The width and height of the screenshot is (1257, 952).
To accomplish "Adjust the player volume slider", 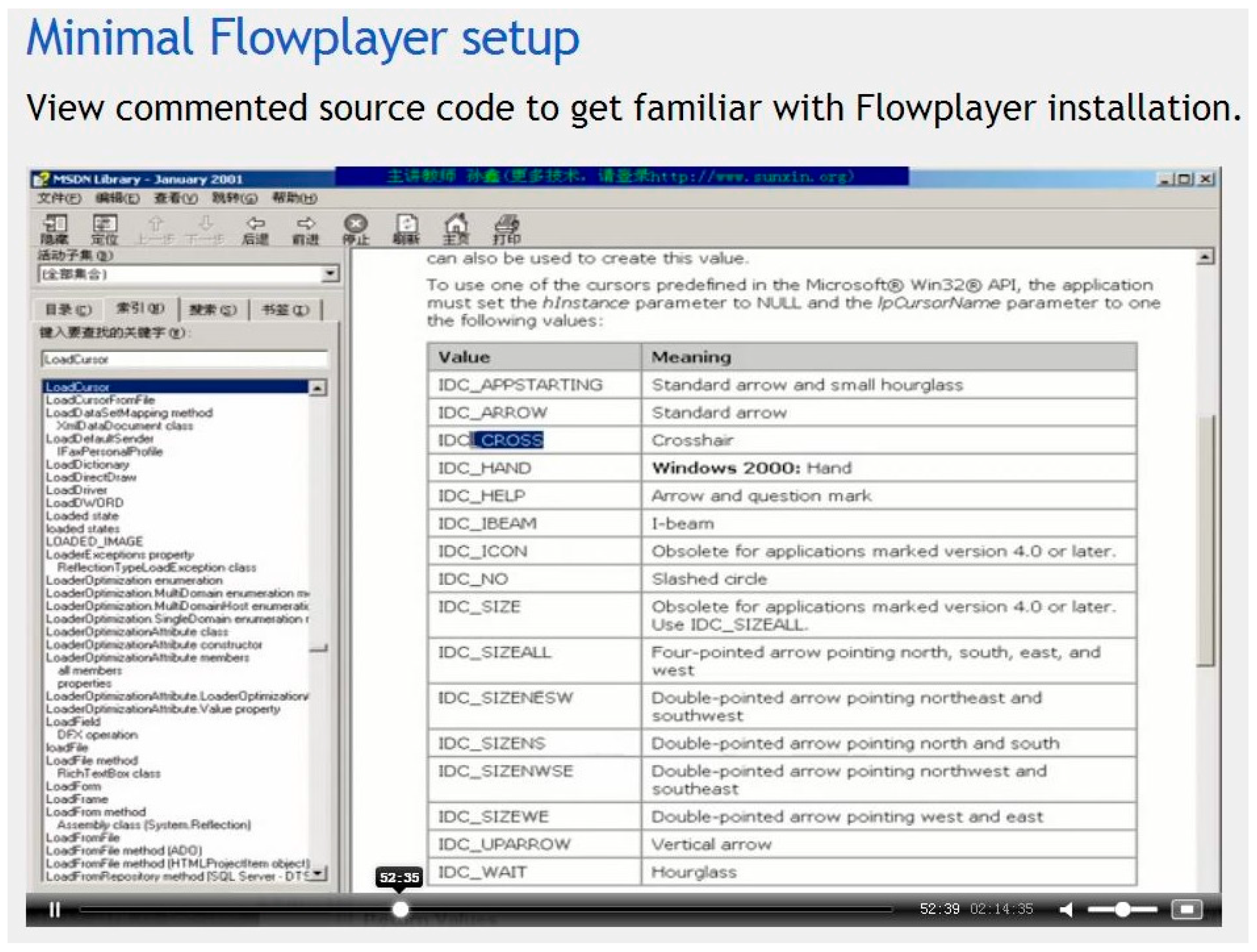I will click(1122, 909).
